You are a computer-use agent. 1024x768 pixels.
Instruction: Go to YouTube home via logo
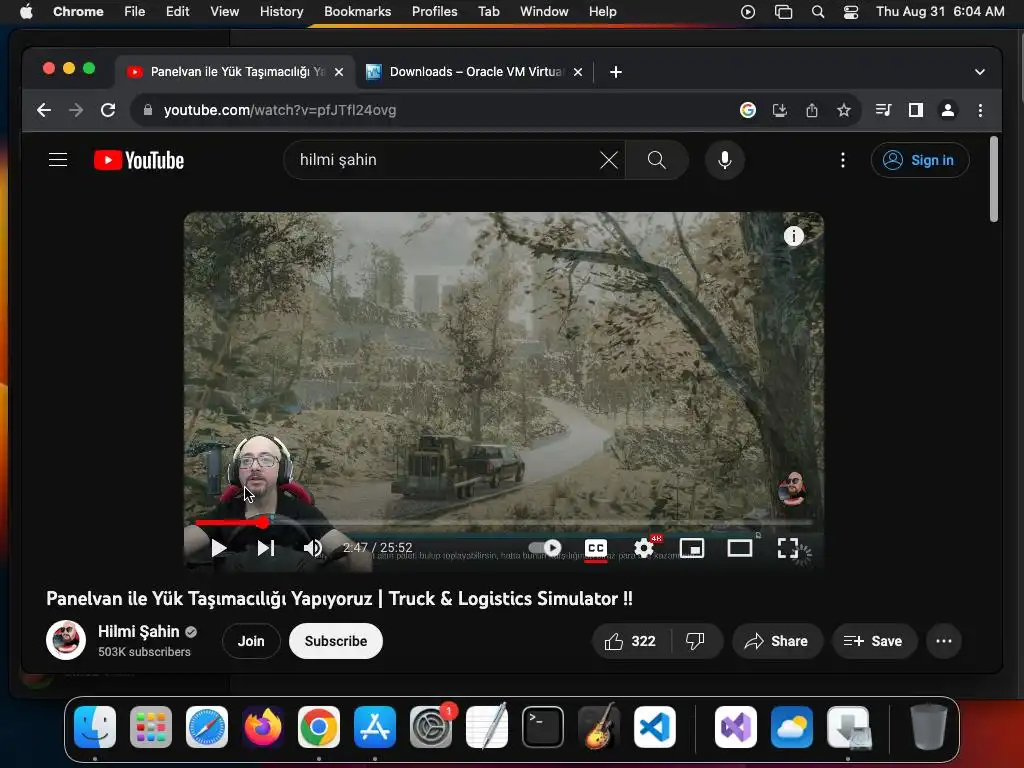pos(138,160)
